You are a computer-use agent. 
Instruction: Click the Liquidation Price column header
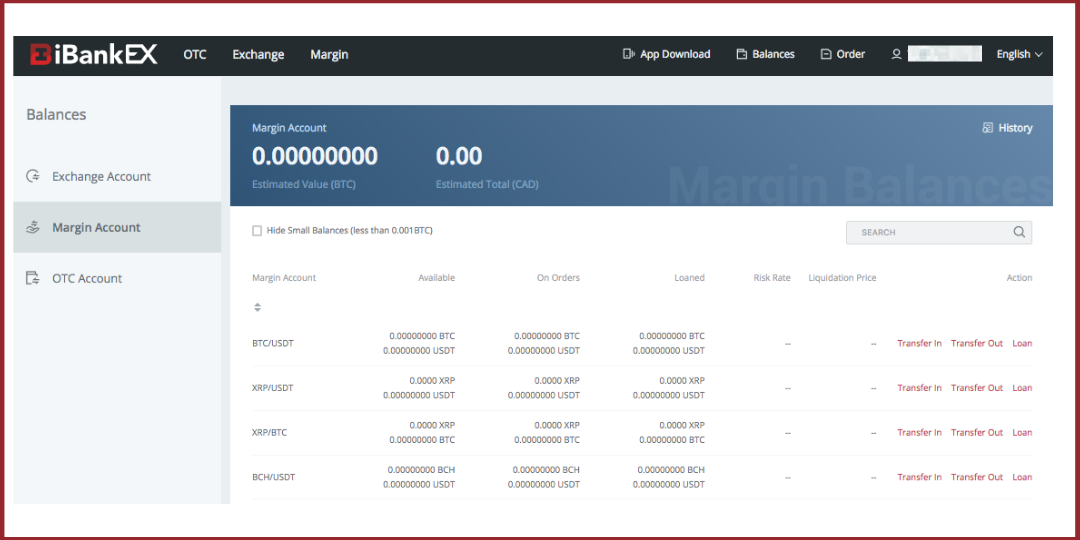pos(842,278)
